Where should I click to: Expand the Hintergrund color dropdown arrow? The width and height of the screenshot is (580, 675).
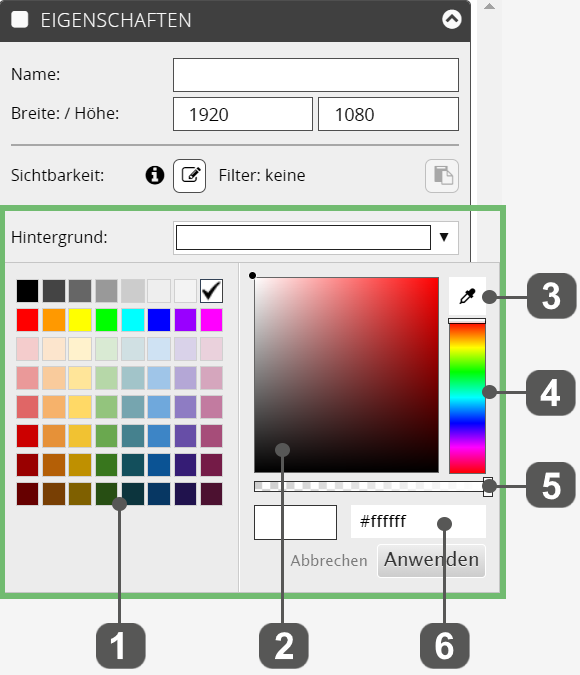(x=444, y=237)
